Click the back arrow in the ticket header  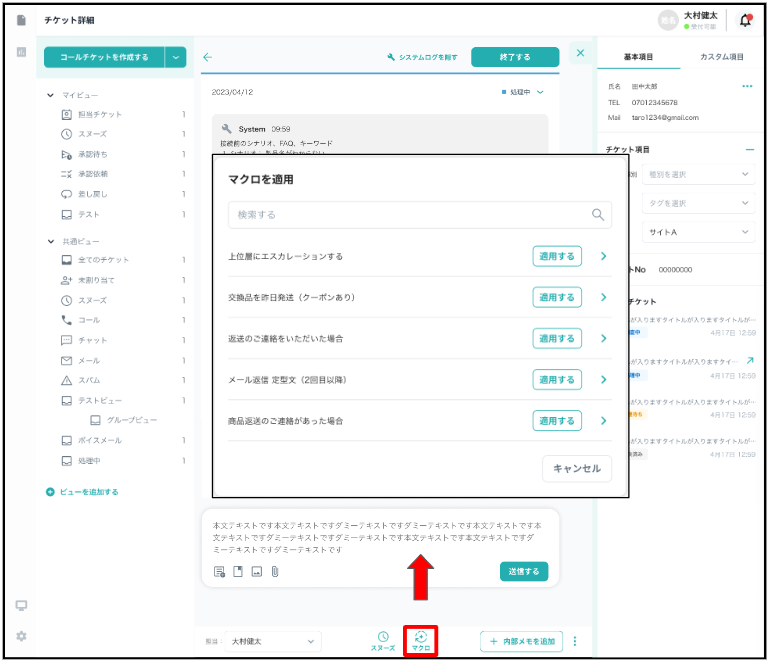208,57
